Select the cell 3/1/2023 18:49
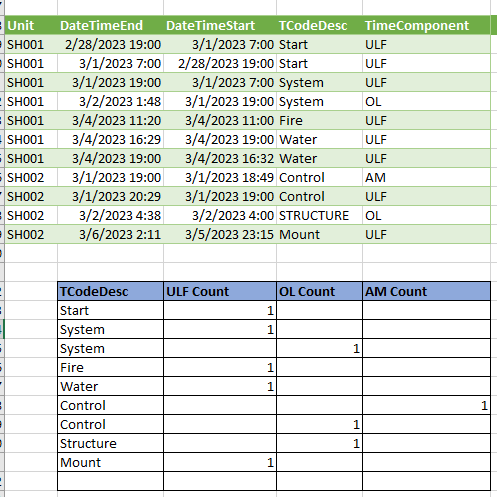This screenshot has width=497, height=497. click(220, 177)
